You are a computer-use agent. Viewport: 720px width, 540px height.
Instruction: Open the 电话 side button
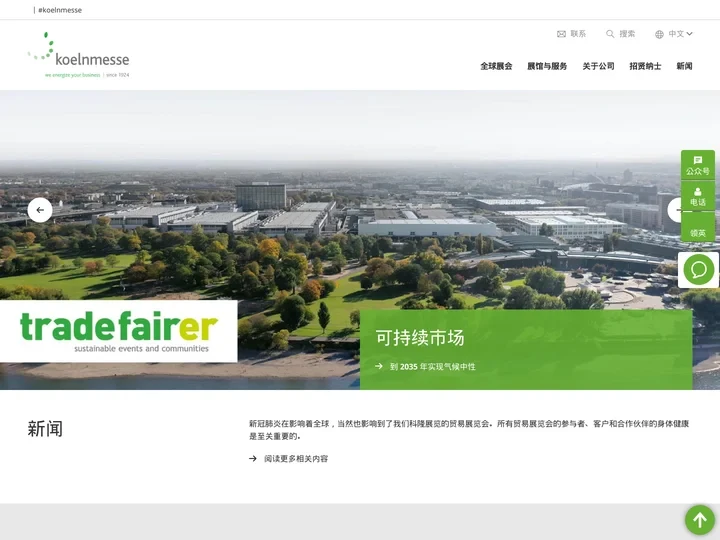[x=698, y=197]
